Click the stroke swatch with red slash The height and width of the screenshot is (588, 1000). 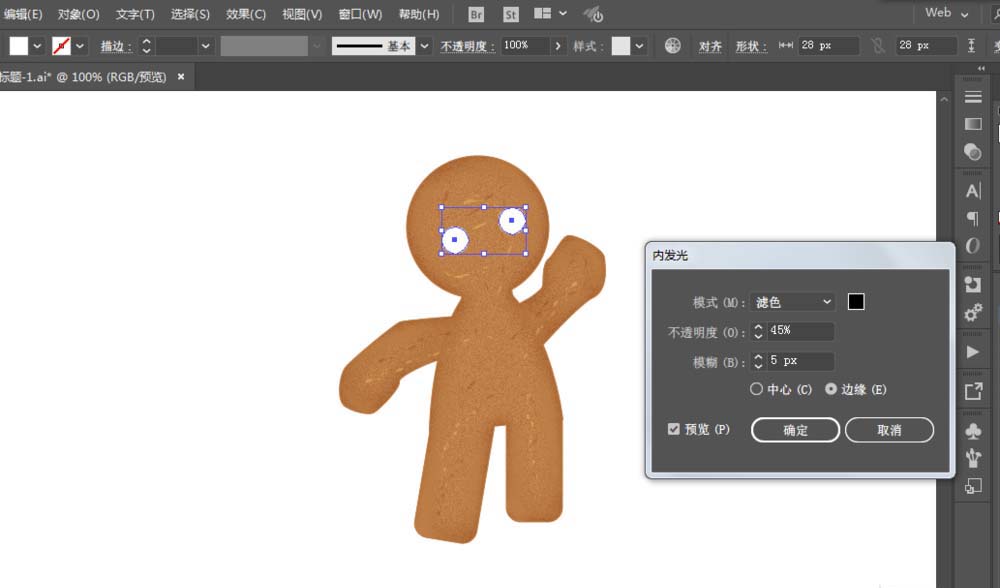tap(61, 46)
